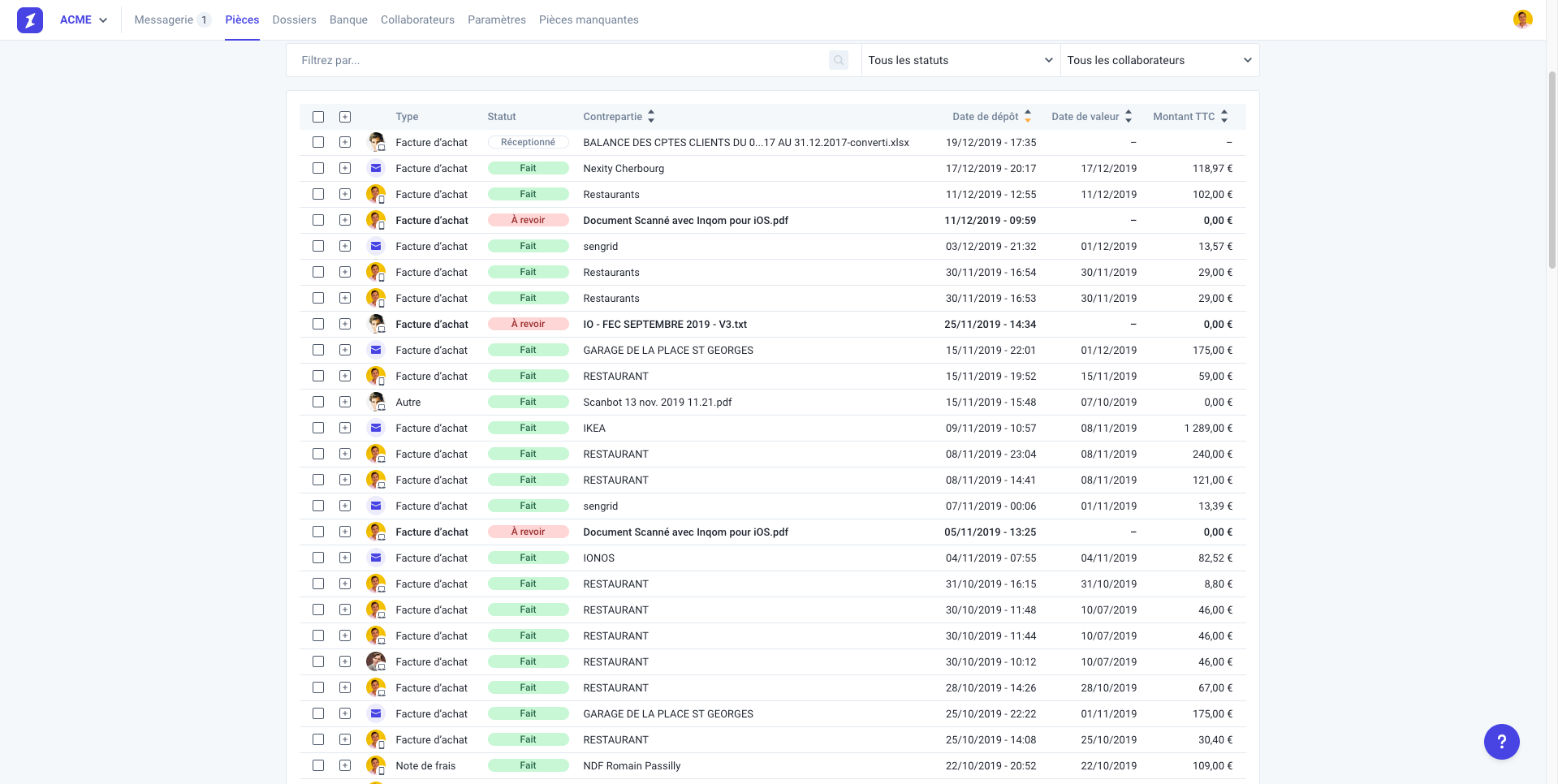The height and width of the screenshot is (784, 1558).
Task: Open the ACME company switcher dropdown
Action: click(x=84, y=19)
